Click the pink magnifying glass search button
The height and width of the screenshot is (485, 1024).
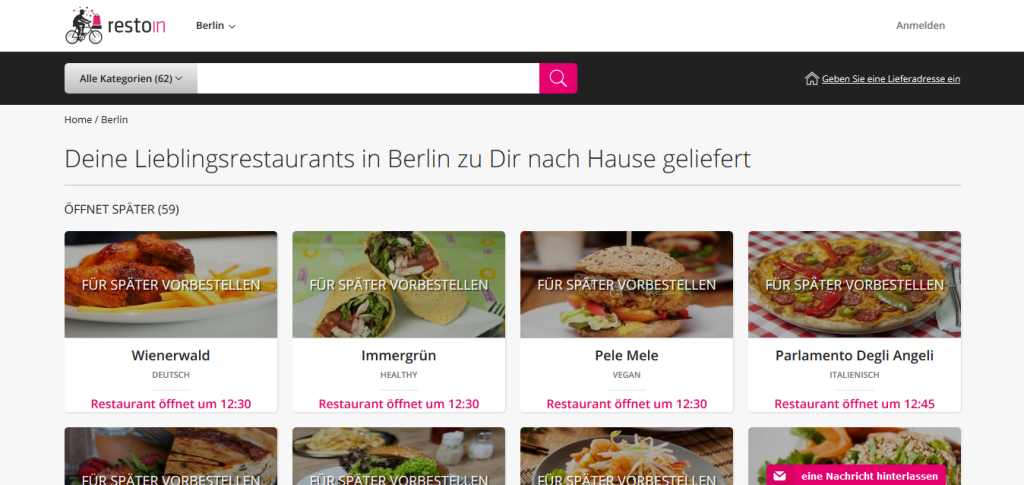[x=558, y=78]
